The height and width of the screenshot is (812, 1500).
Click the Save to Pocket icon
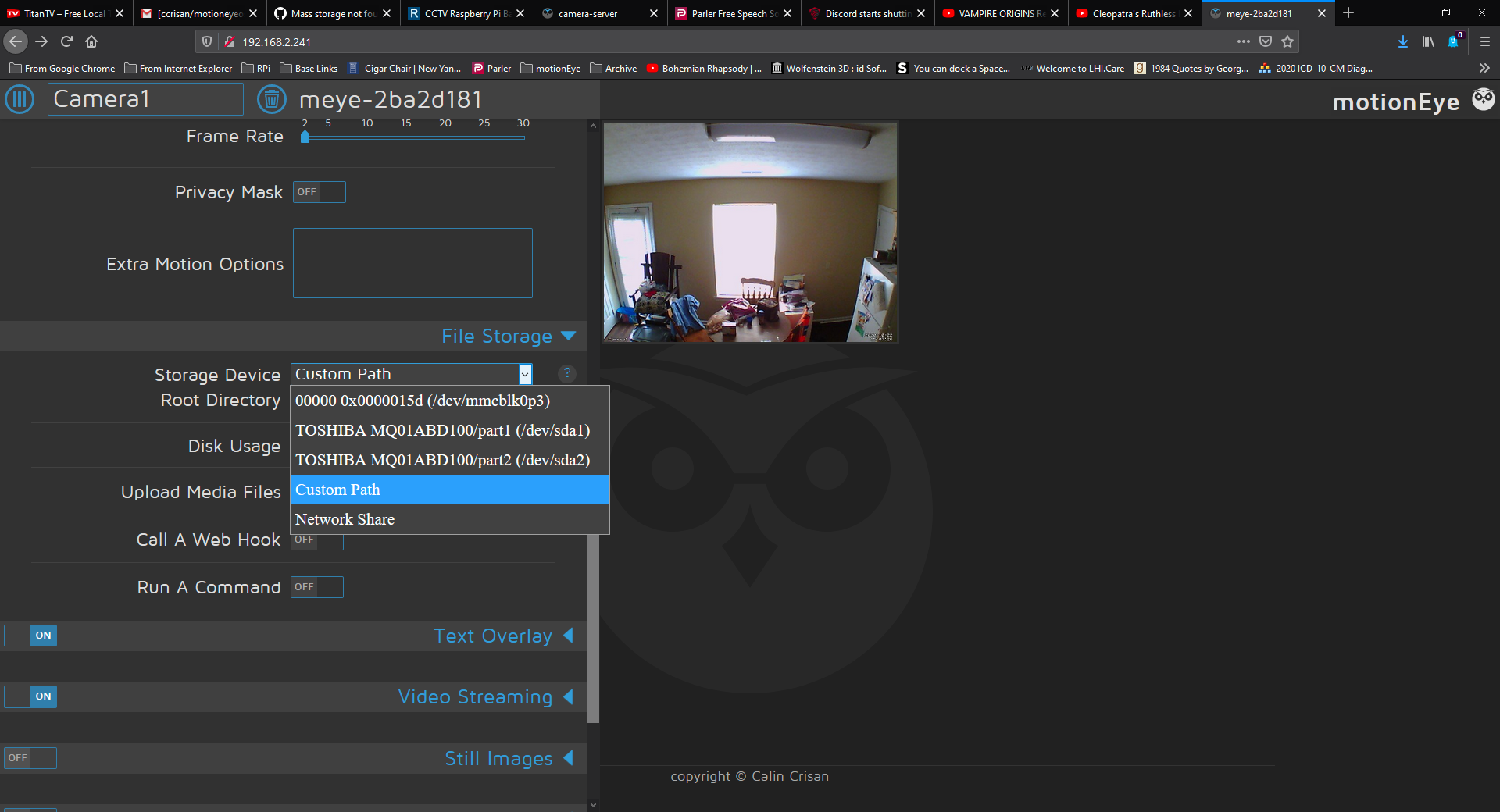click(1266, 41)
